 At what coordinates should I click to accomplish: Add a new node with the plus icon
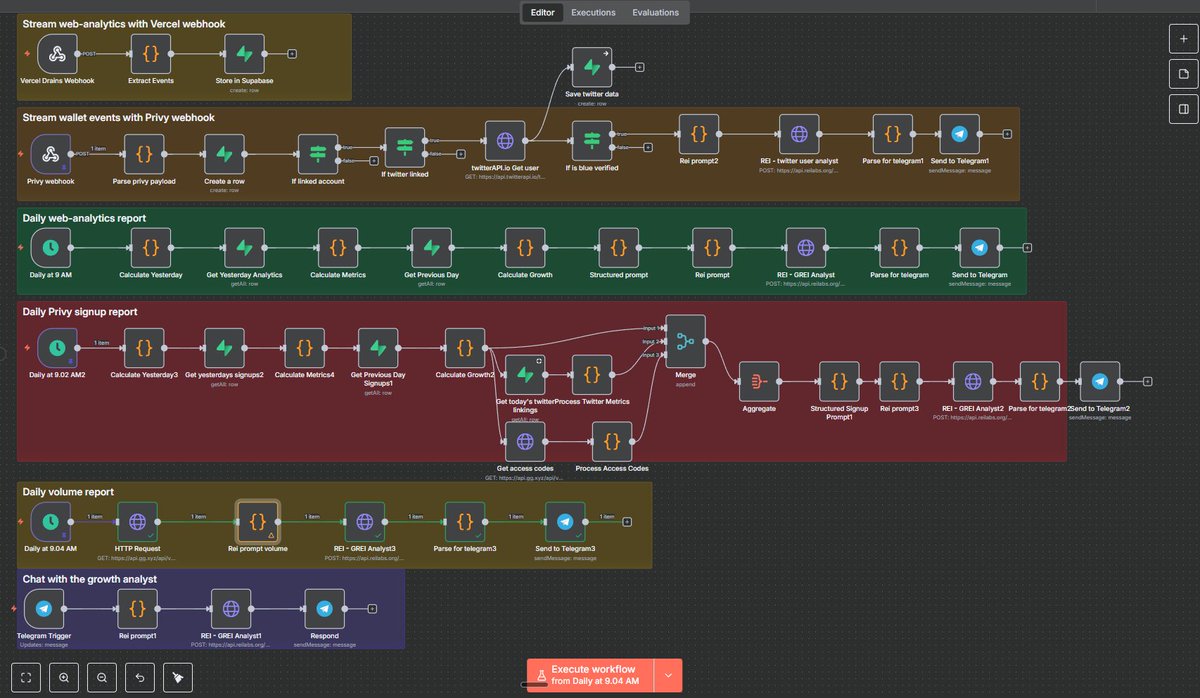coord(1182,39)
